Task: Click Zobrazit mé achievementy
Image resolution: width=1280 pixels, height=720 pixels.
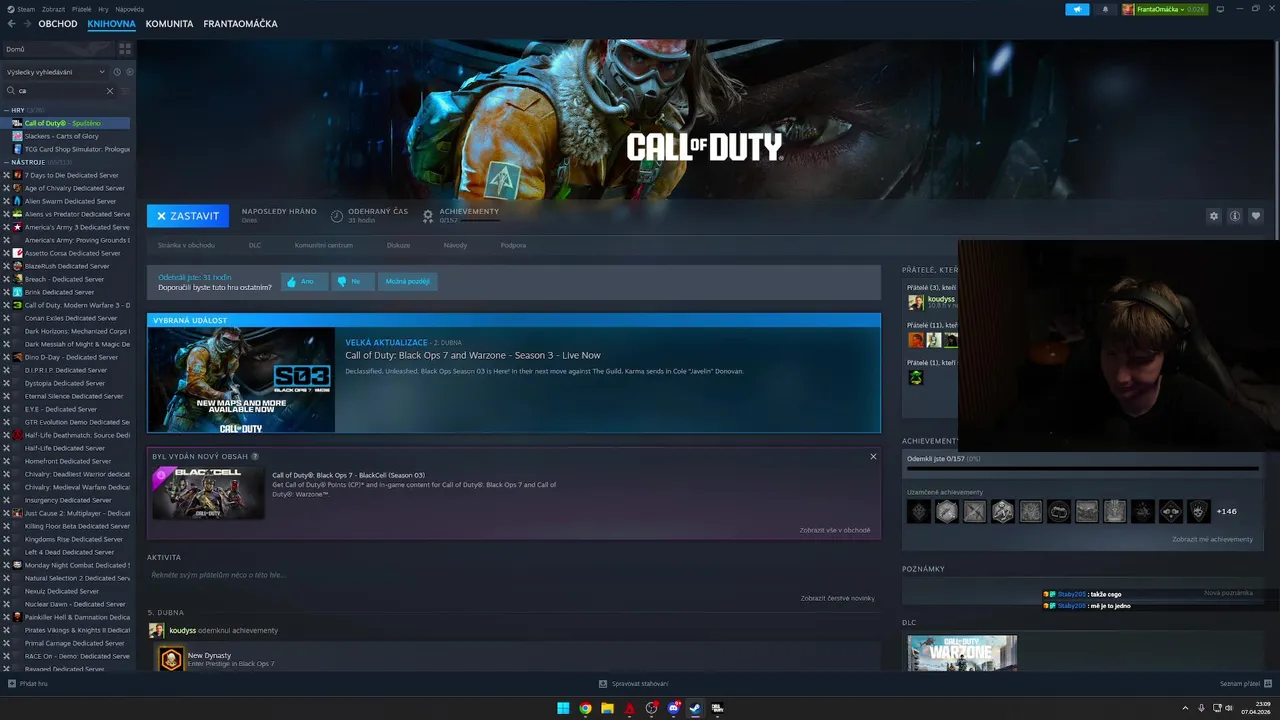Action: pyautogui.click(x=1212, y=539)
